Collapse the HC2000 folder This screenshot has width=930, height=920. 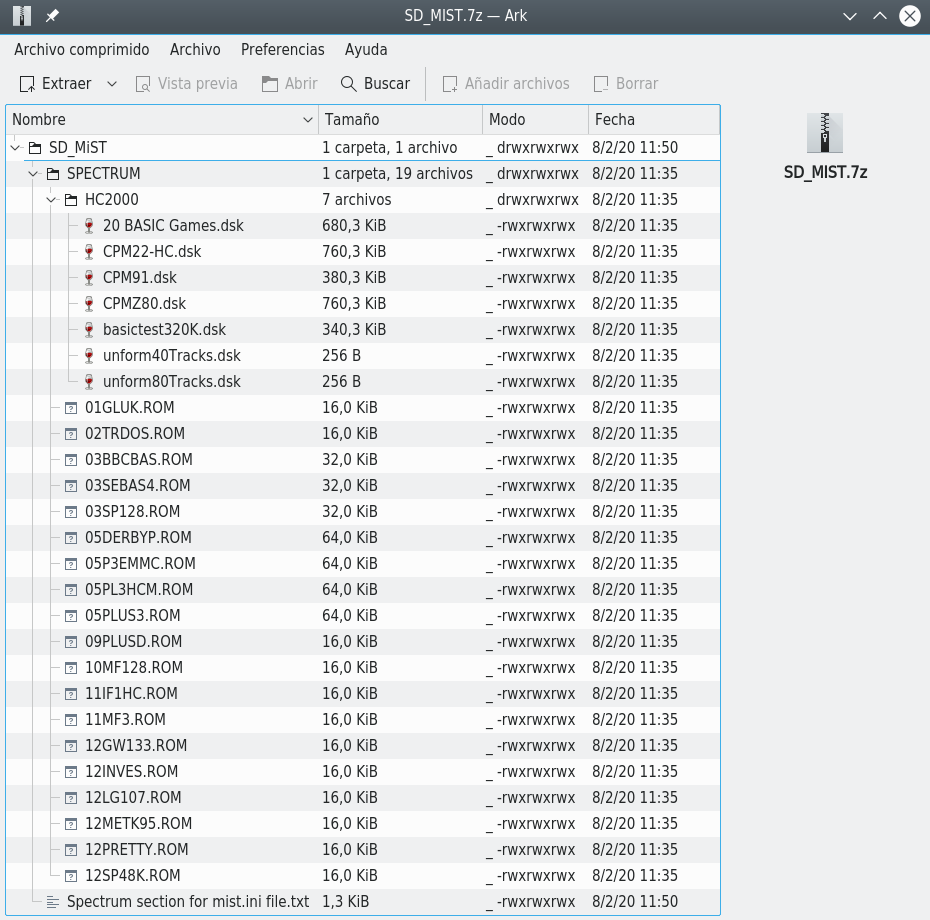tap(52, 200)
